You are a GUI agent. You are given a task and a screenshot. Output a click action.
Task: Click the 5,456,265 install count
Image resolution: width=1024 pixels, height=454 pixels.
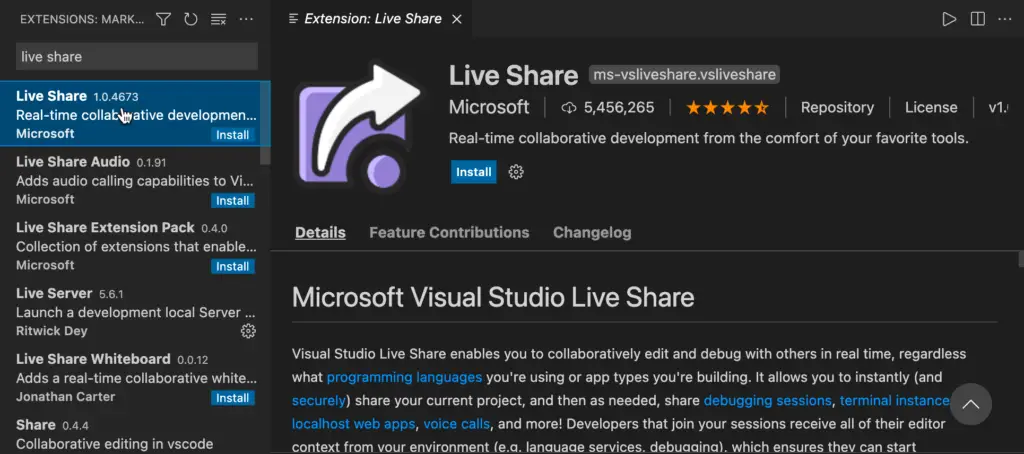pyautogui.click(x=619, y=108)
